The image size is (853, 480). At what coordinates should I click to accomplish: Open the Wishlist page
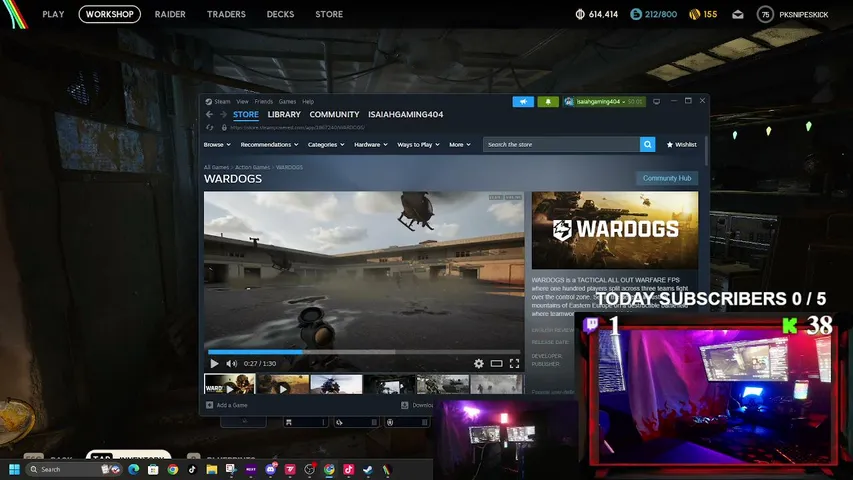(x=682, y=144)
